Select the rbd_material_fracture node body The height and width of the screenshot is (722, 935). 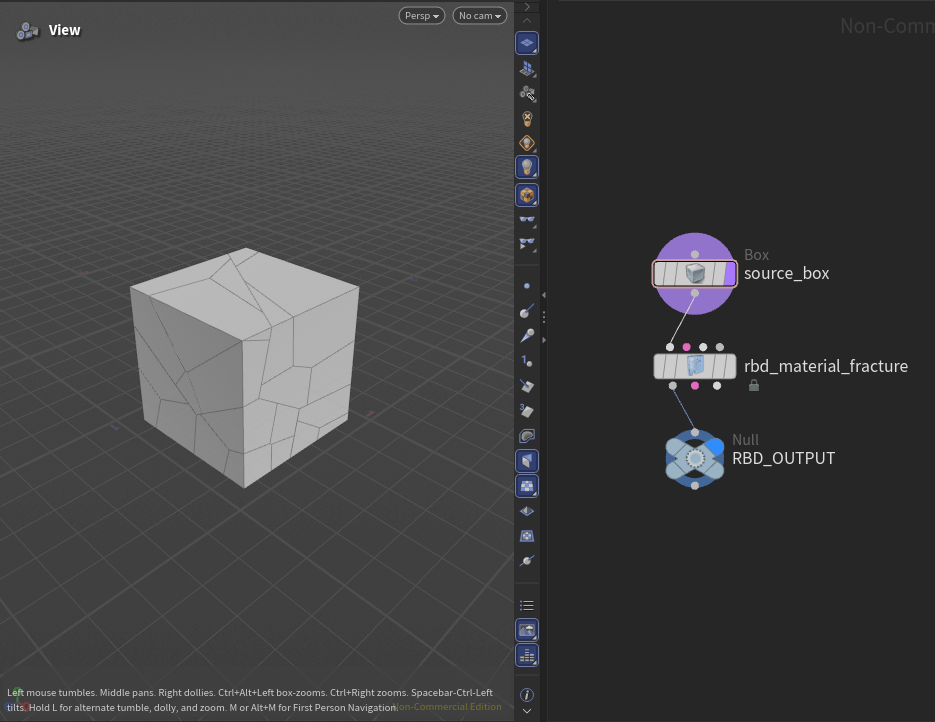click(695, 366)
